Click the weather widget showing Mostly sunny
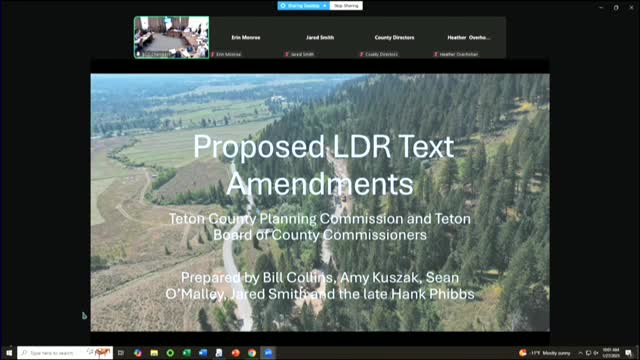640x360 pixels. [x=545, y=353]
